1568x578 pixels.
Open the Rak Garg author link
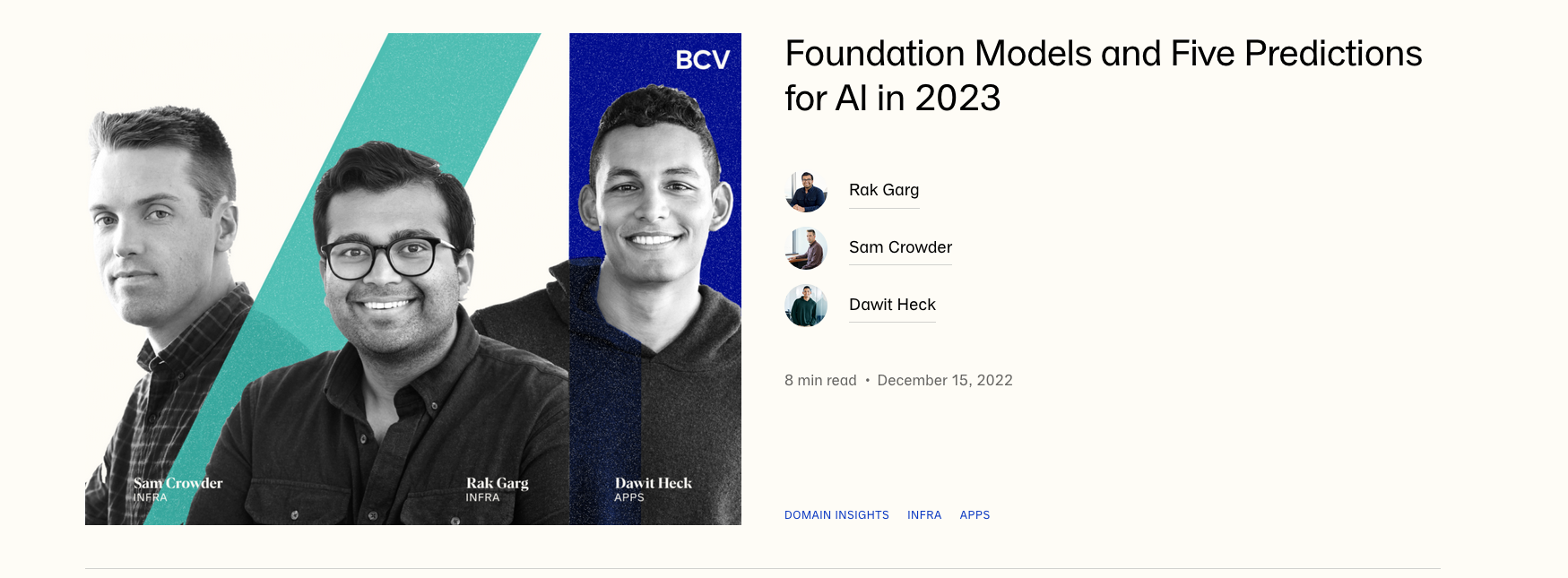pyautogui.click(x=884, y=190)
